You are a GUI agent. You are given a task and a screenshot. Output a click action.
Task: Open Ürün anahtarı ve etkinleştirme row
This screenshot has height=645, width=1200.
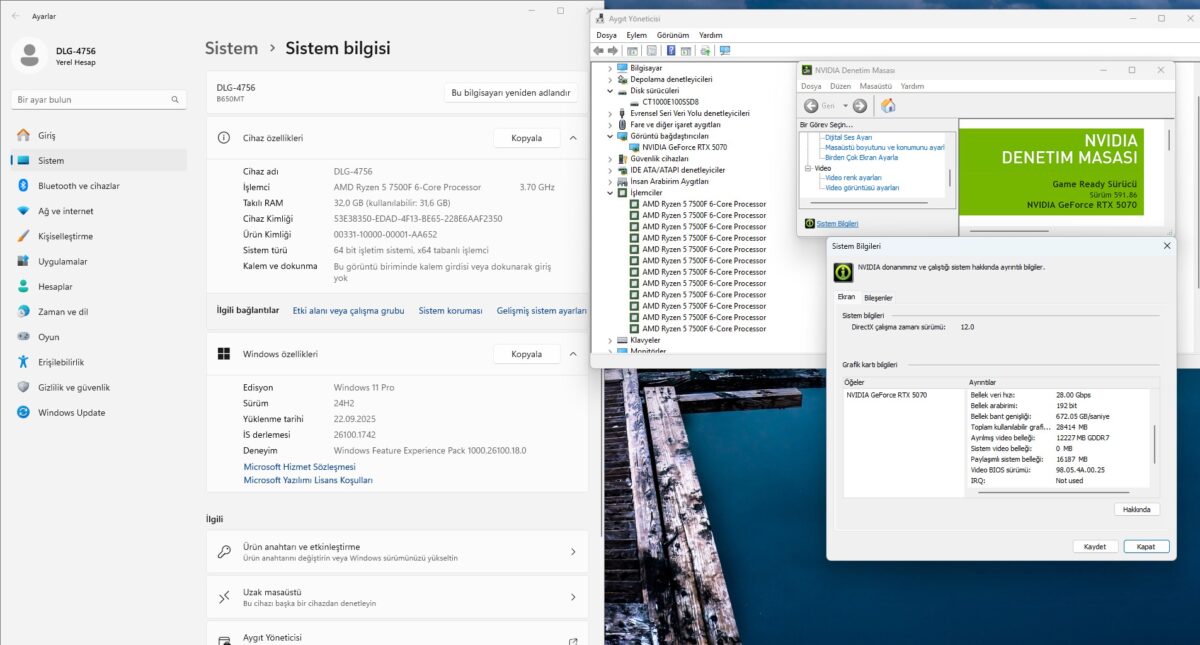397,552
